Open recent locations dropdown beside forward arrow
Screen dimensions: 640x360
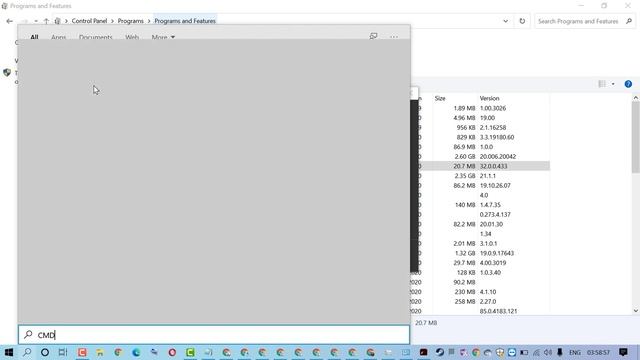point(36,21)
